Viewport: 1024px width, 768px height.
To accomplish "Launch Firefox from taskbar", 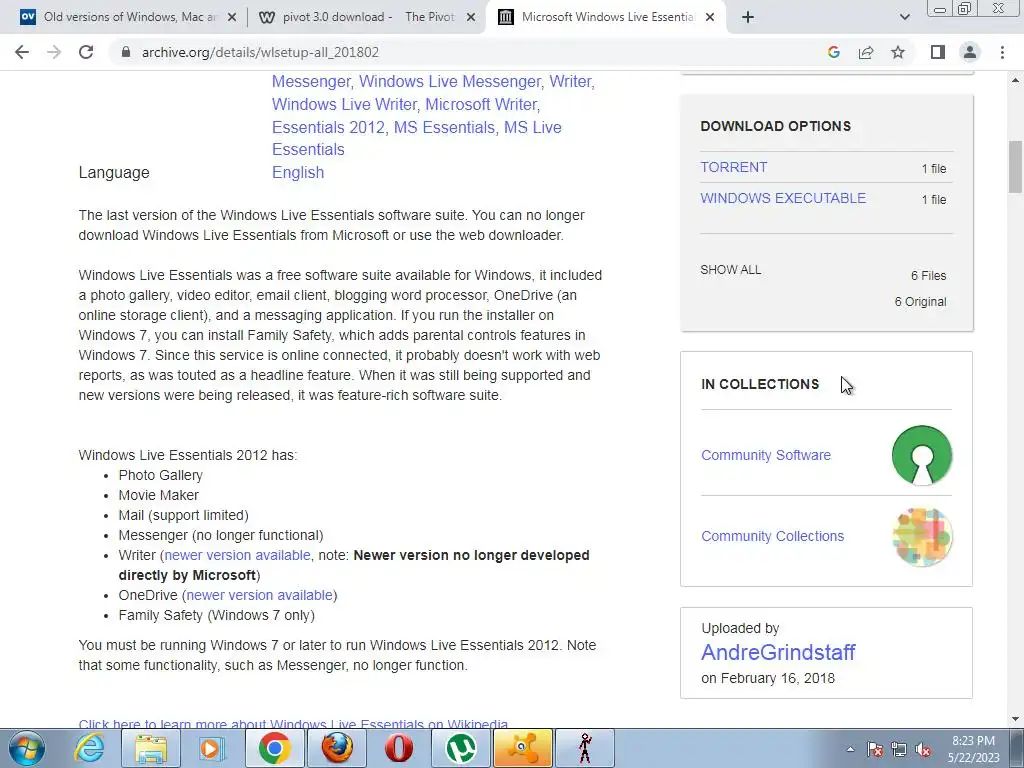I will [x=337, y=748].
